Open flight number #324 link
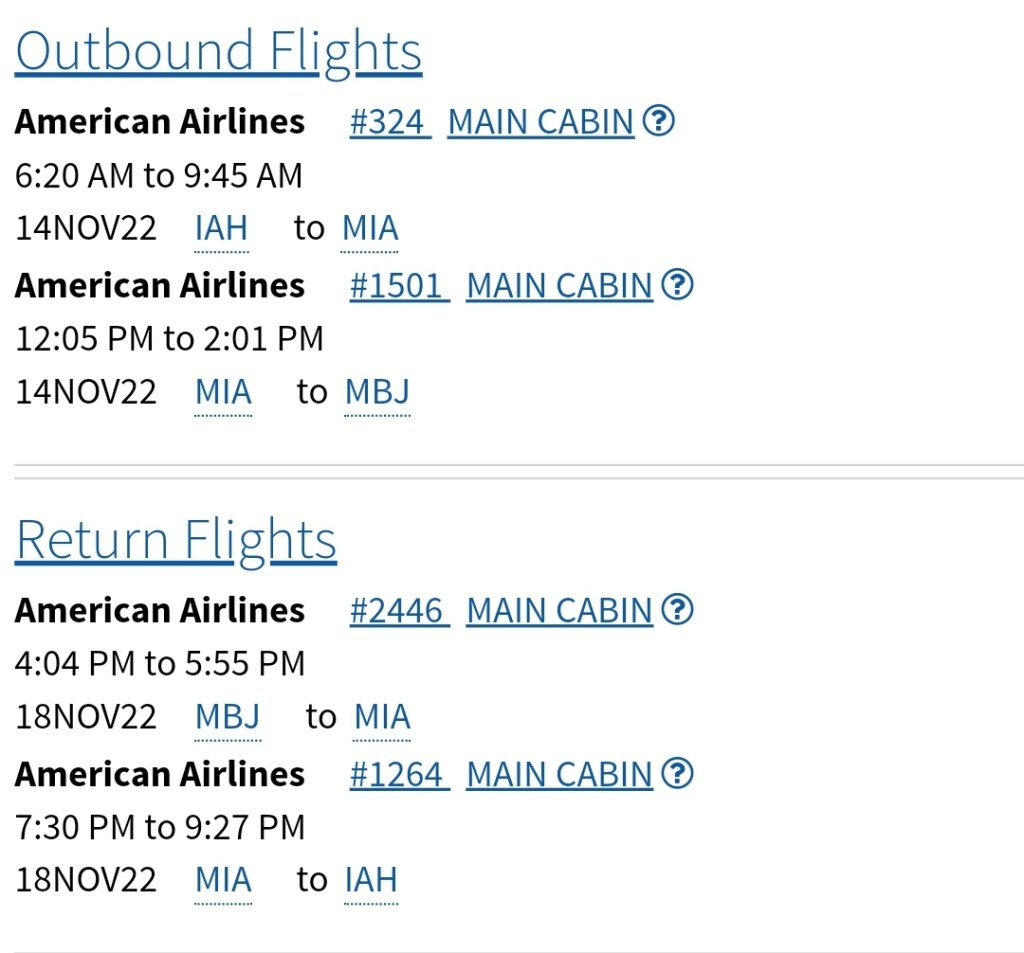This screenshot has width=1024, height=953. (x=389, y=122)
